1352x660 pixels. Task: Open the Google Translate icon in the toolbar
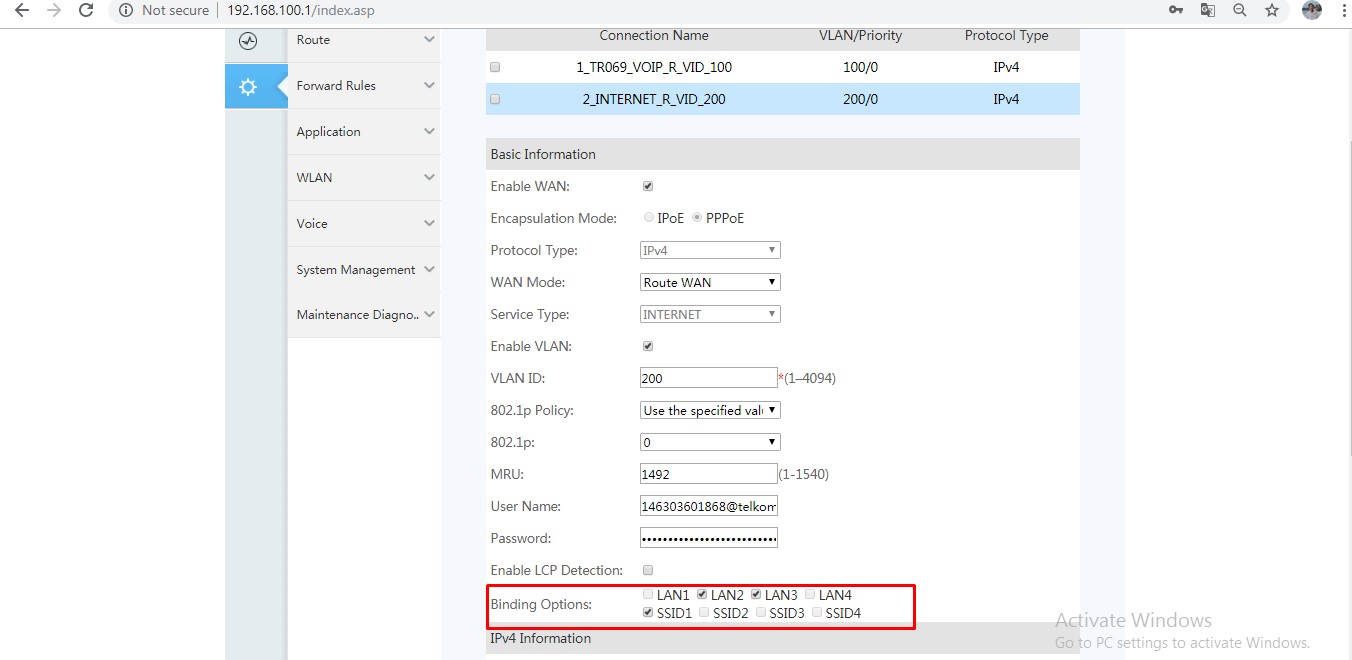pos(1208,10)
